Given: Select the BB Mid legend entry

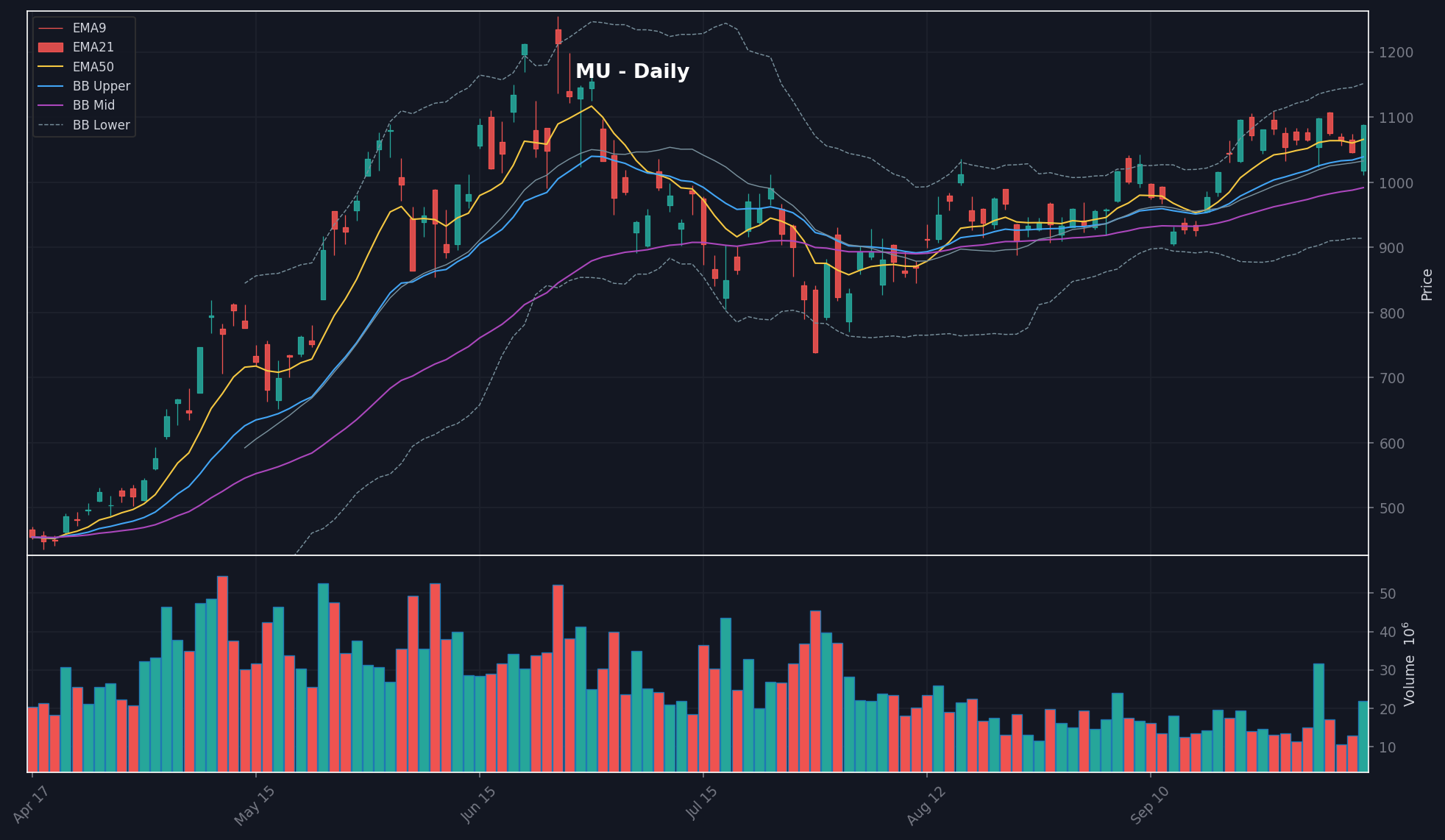Looking at the screenshot, I should tap(76, 105).
